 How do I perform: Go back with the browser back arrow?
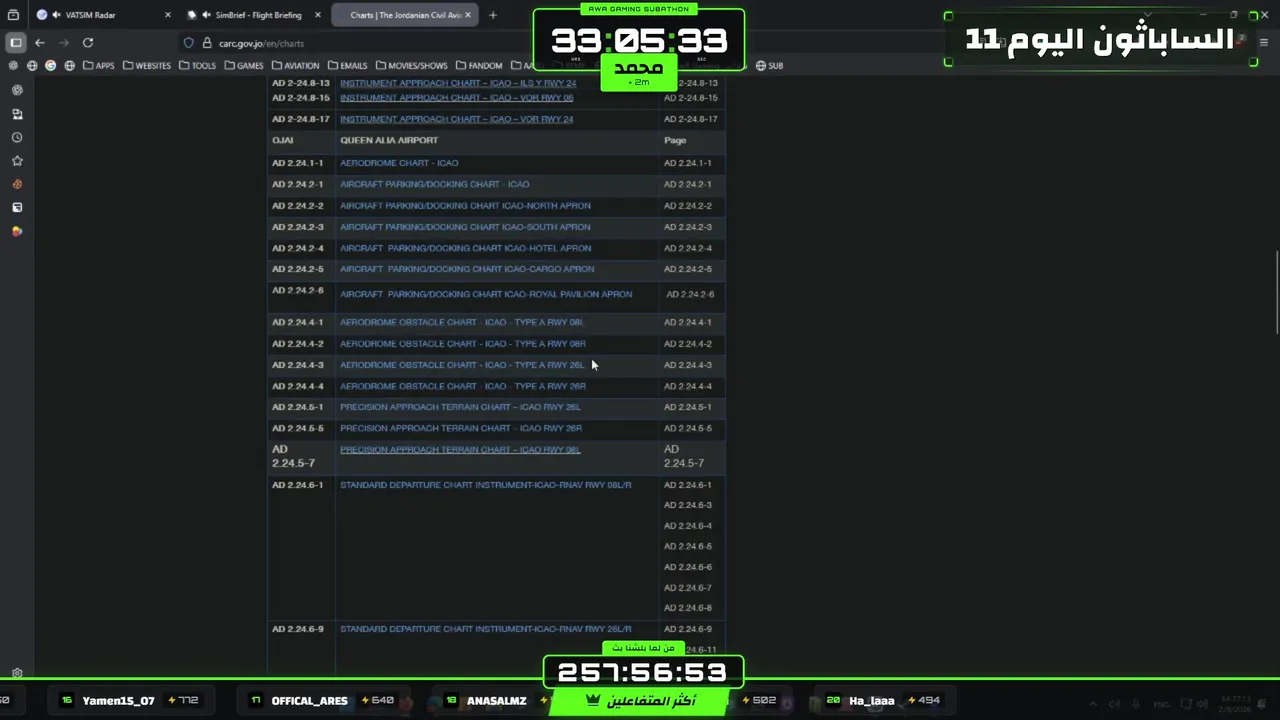[x=40, y=43]
